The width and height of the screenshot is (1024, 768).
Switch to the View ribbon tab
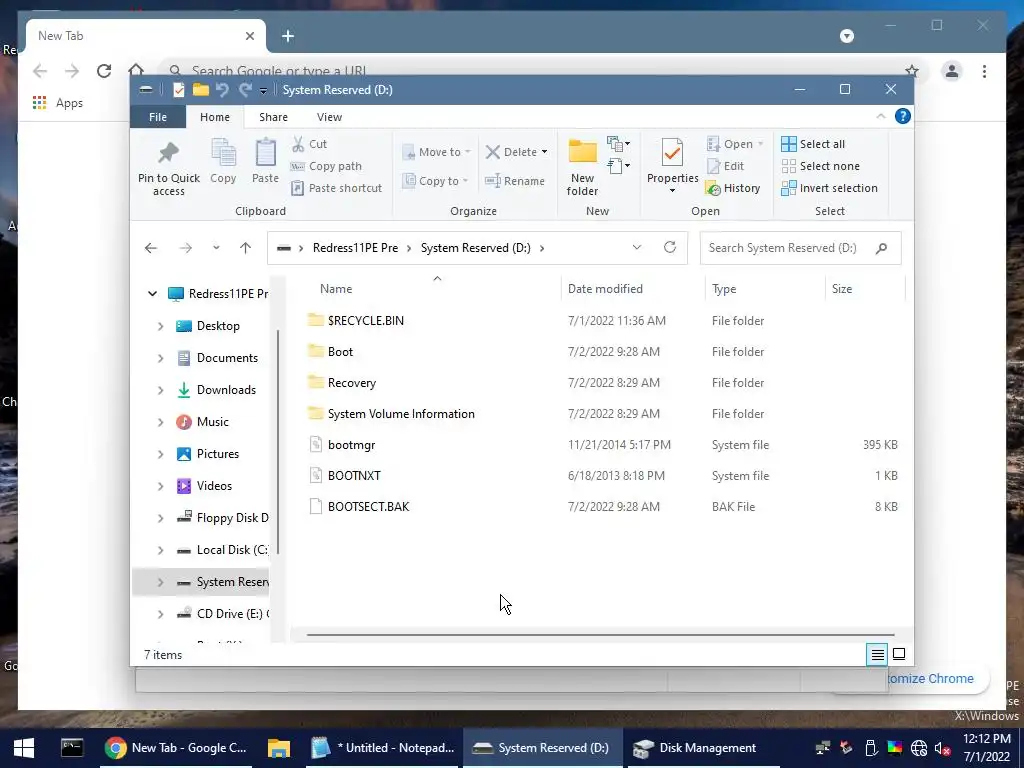tap(329, 117)
